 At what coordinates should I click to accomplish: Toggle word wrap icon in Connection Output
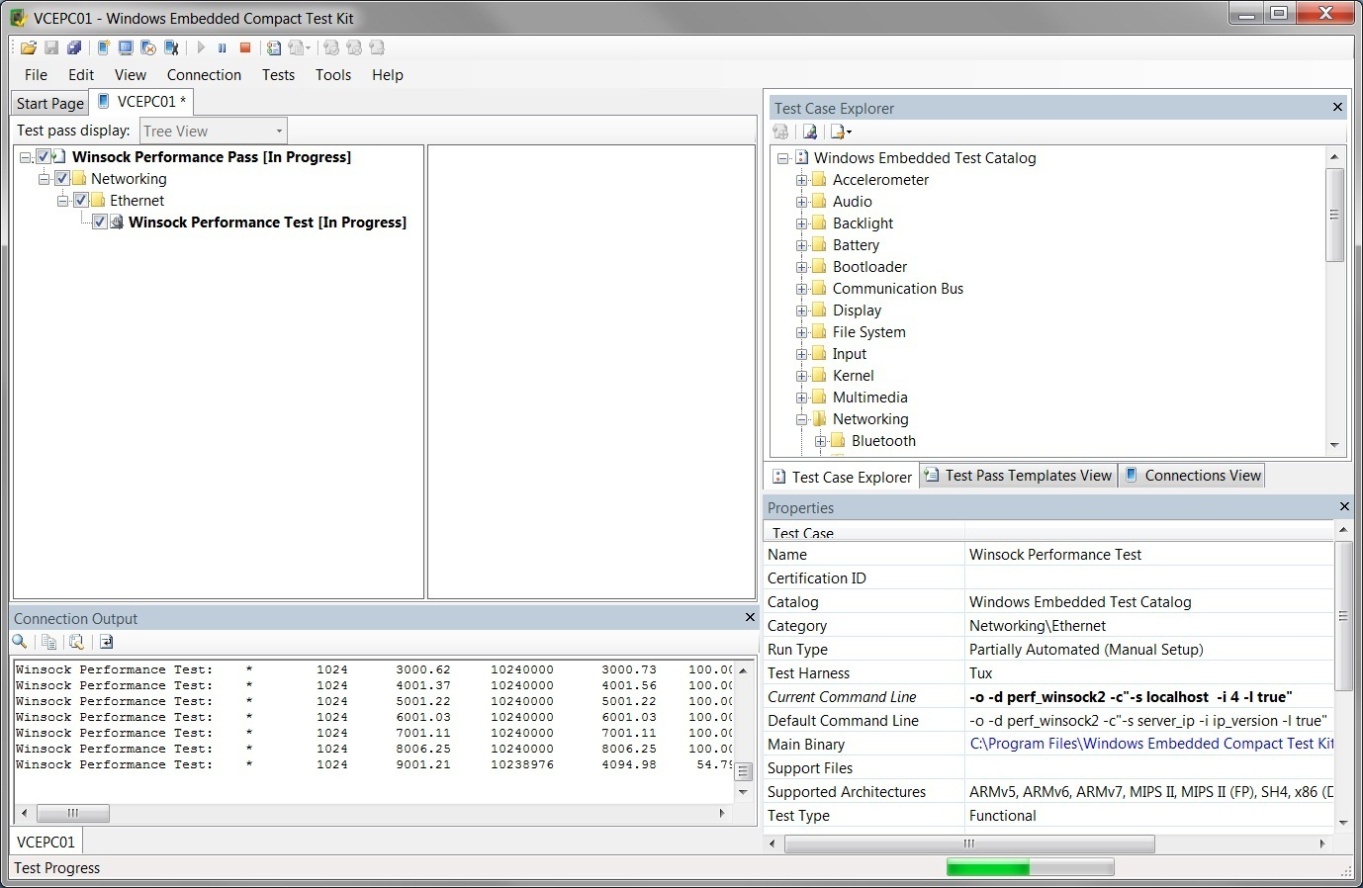(106, 642)
